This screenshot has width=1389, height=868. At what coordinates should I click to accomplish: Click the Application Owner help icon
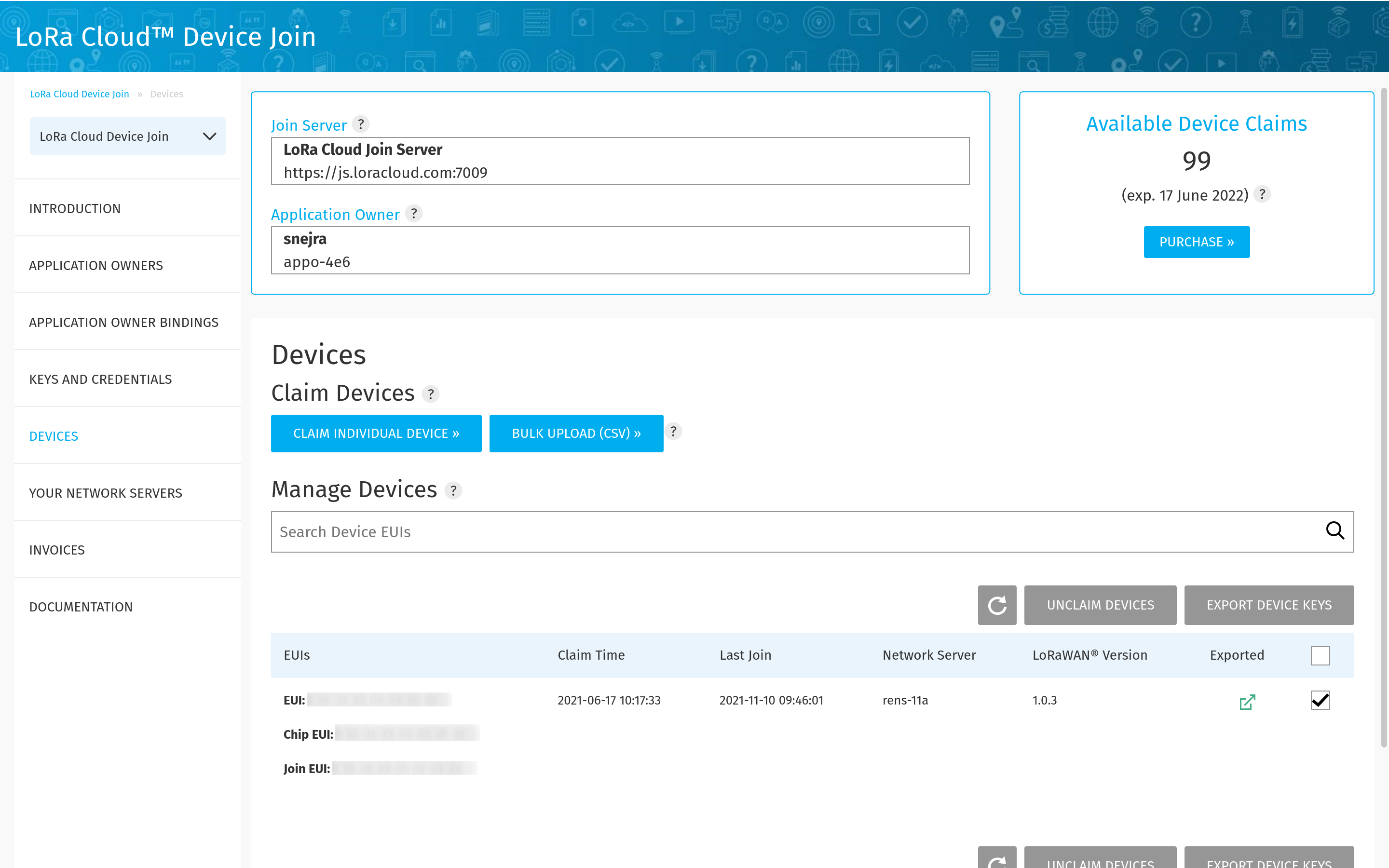point(414,214)
